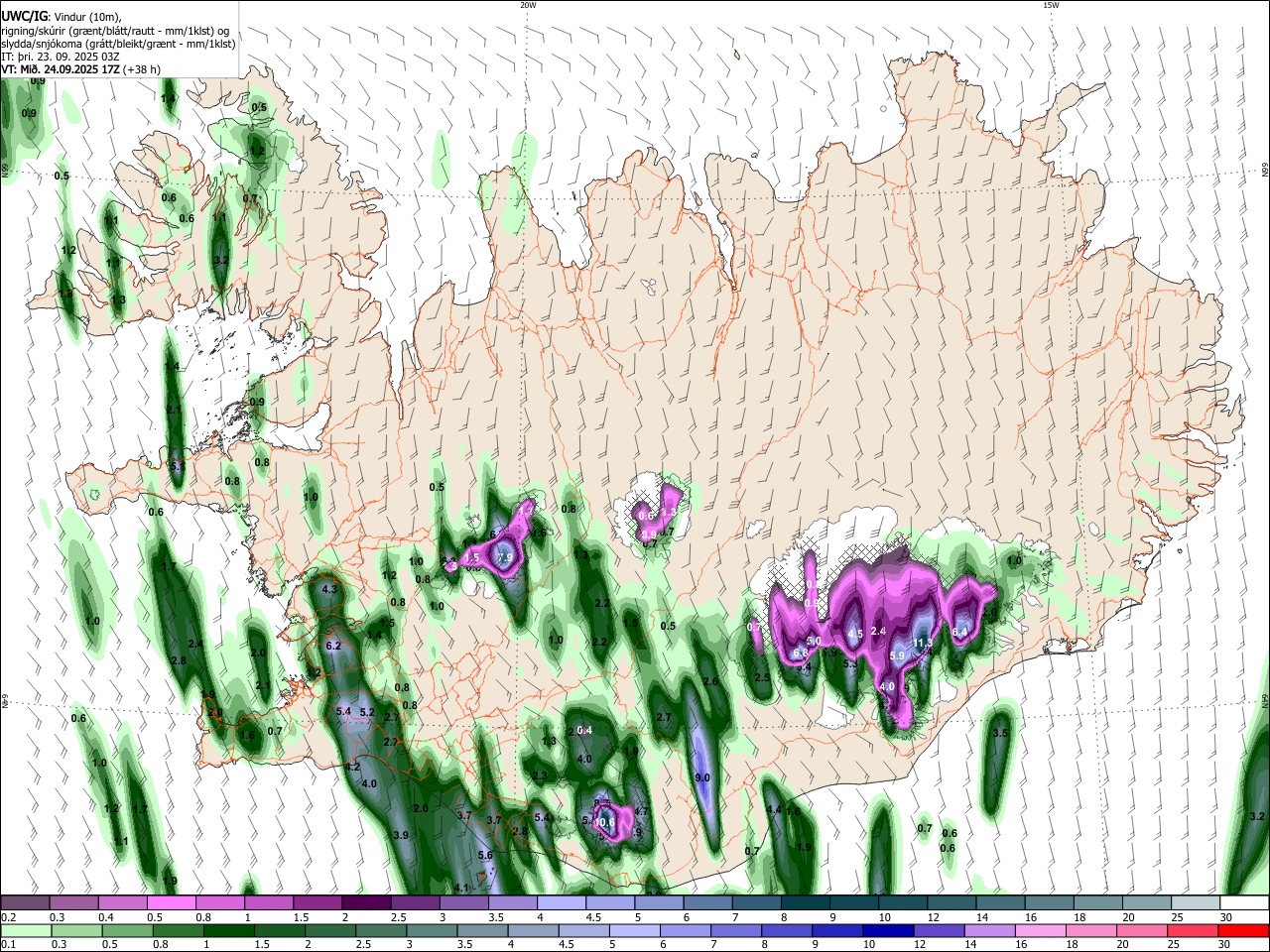1270x952 pixels.
Task: Click the '5.6' precipitation value on the map
Action: [485, 855]
